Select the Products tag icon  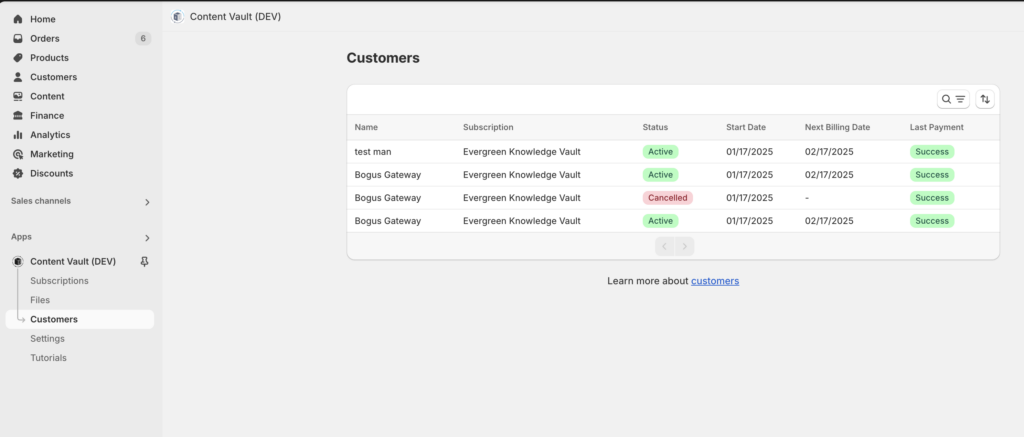tap(18, 57)
